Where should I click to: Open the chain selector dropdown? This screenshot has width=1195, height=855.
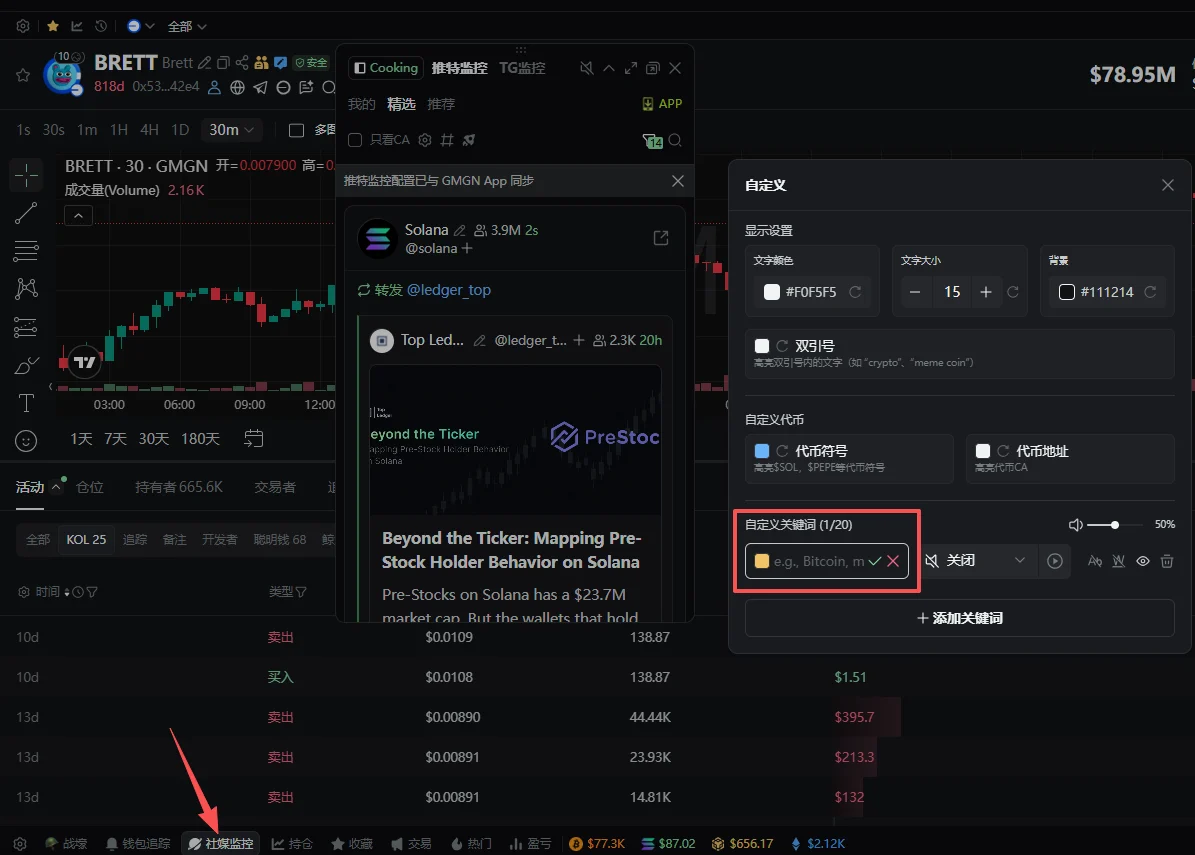coord(140,26)
